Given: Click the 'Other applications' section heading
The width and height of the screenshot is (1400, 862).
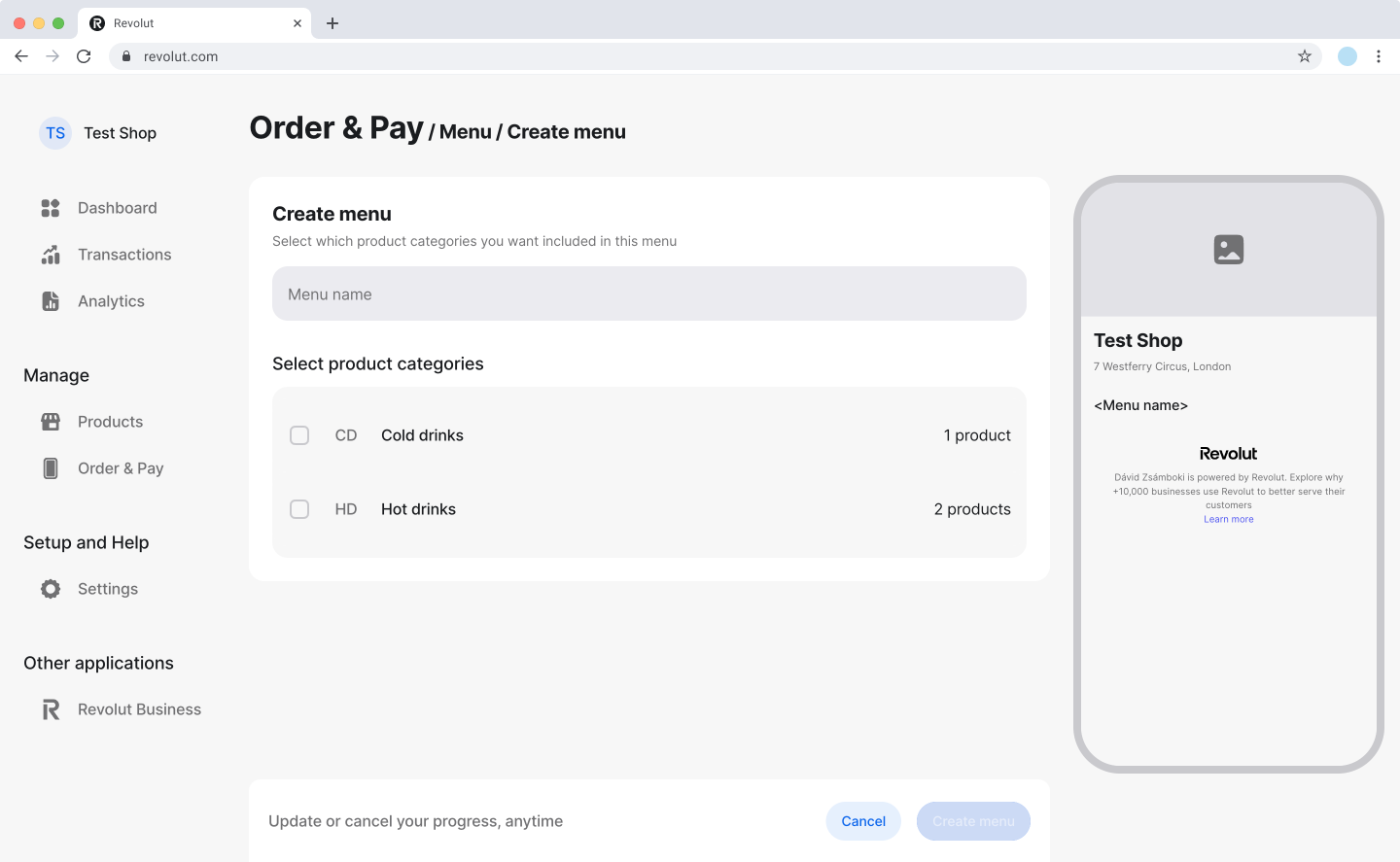Looking at the screenshot, I should click(x=98, y=663).
